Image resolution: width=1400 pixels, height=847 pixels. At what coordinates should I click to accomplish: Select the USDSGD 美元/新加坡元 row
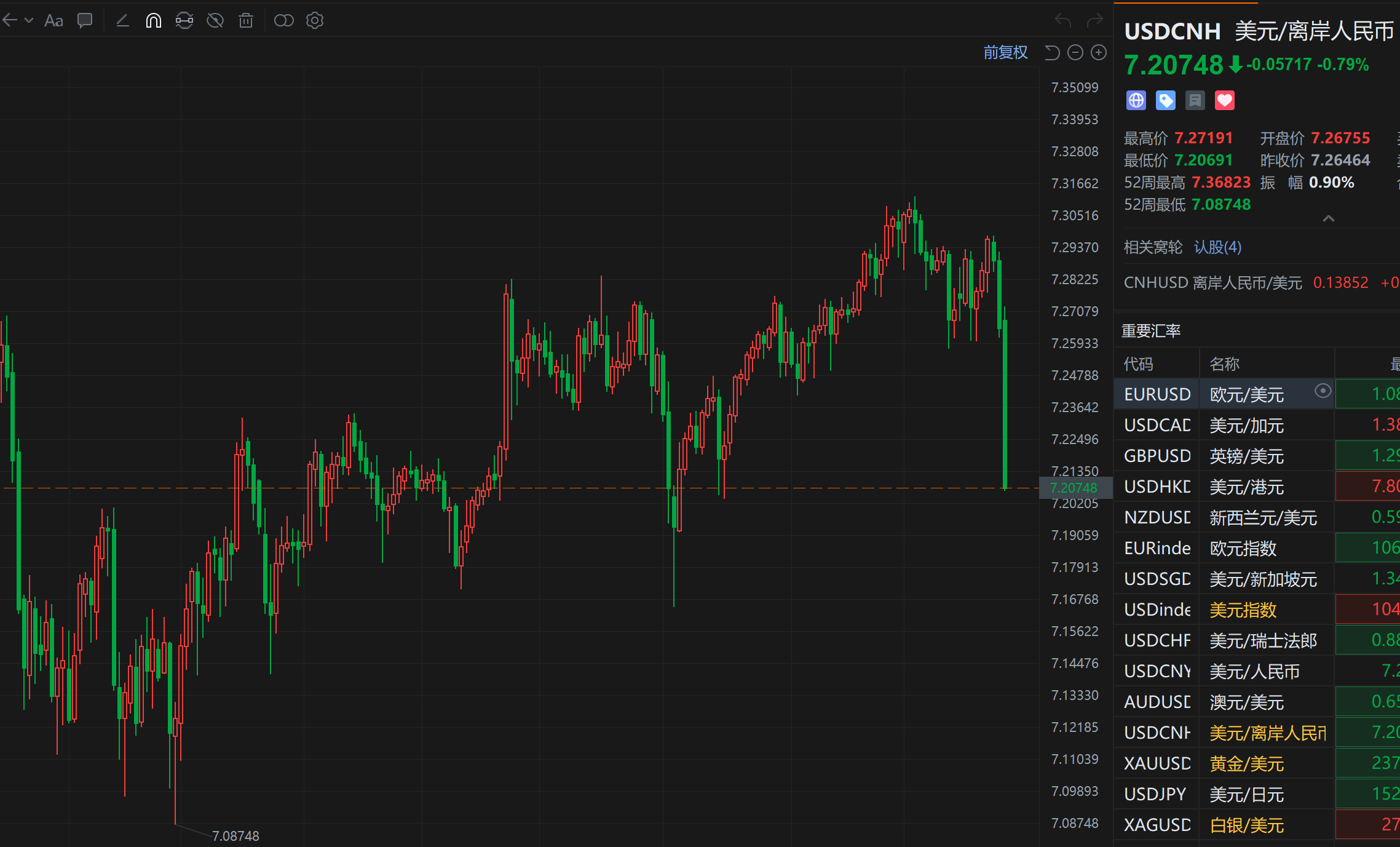(1257, 579)
